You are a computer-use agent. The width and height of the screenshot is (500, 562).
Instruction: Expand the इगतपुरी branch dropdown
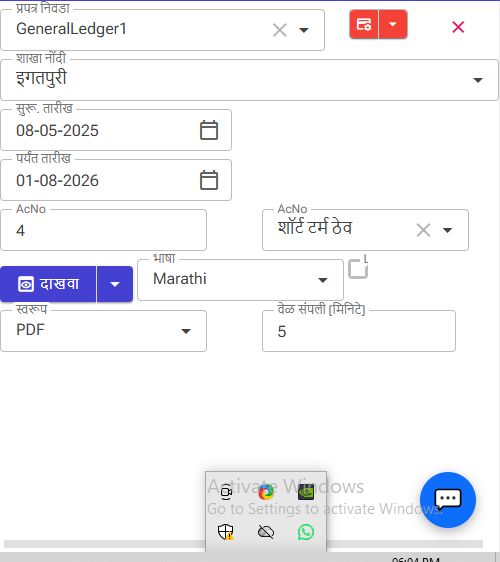[477, 80]
